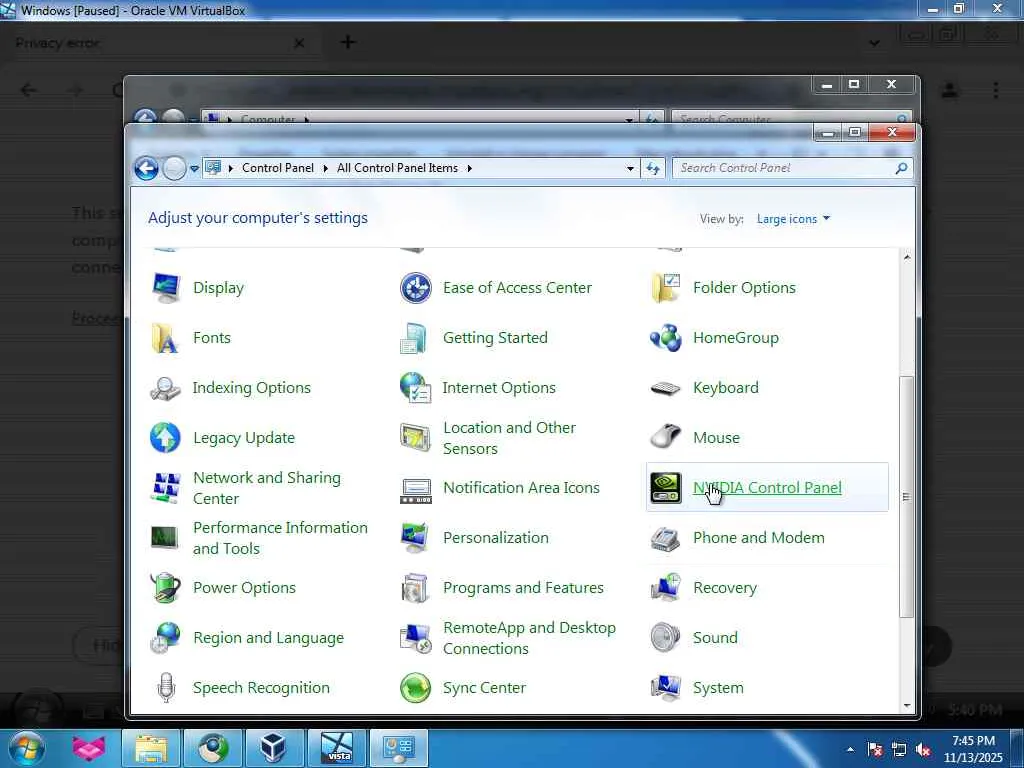Click the muted volume tray icon
The image size is (1024, 768).
tap(923, 750)
